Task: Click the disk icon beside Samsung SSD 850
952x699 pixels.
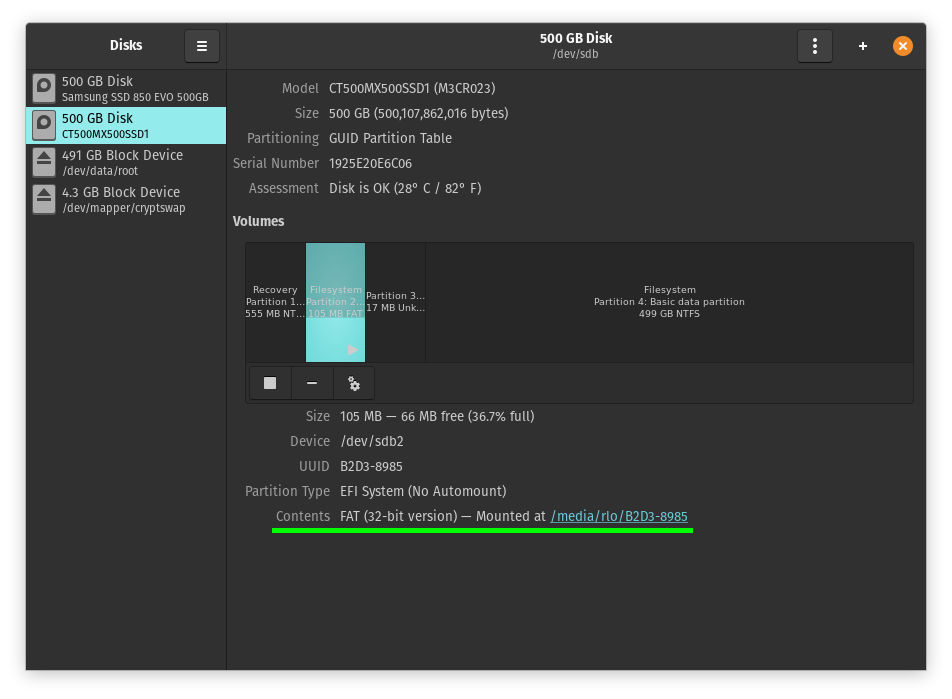Action: [x=43, y=88]
